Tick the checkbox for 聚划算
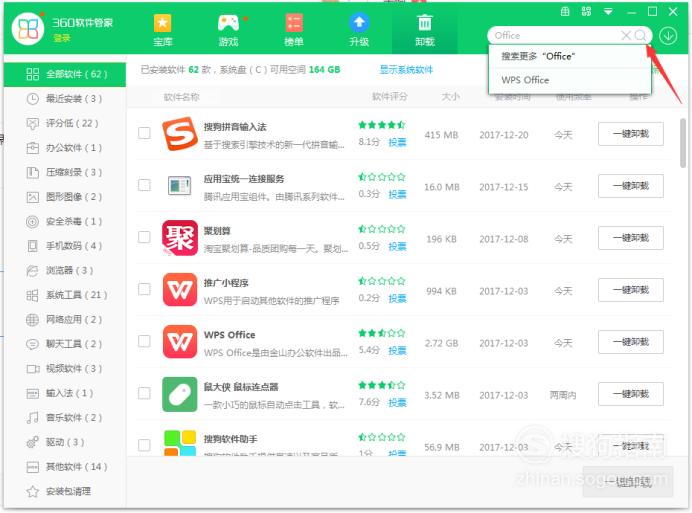This screenshot has width=692, height=513. pos(144,237)
